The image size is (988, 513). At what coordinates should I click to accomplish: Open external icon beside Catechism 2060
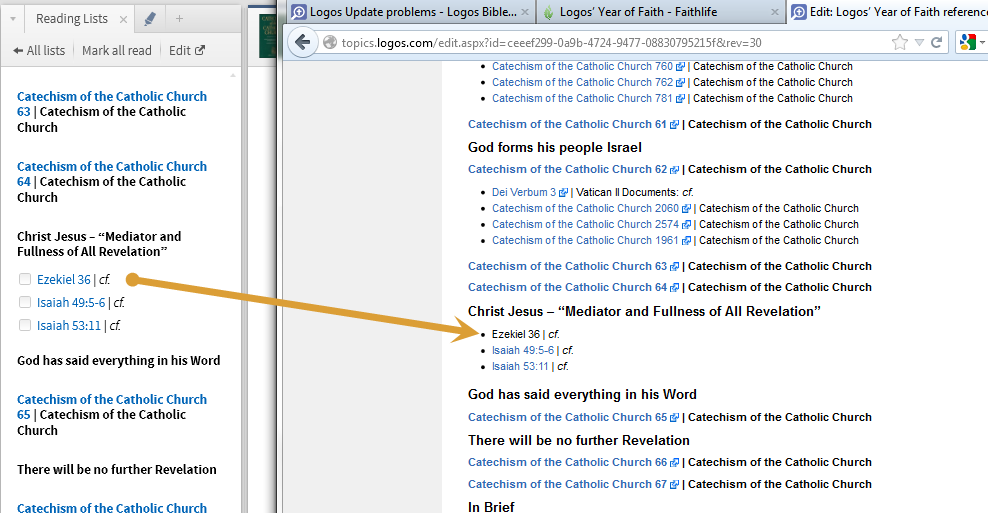686,209
